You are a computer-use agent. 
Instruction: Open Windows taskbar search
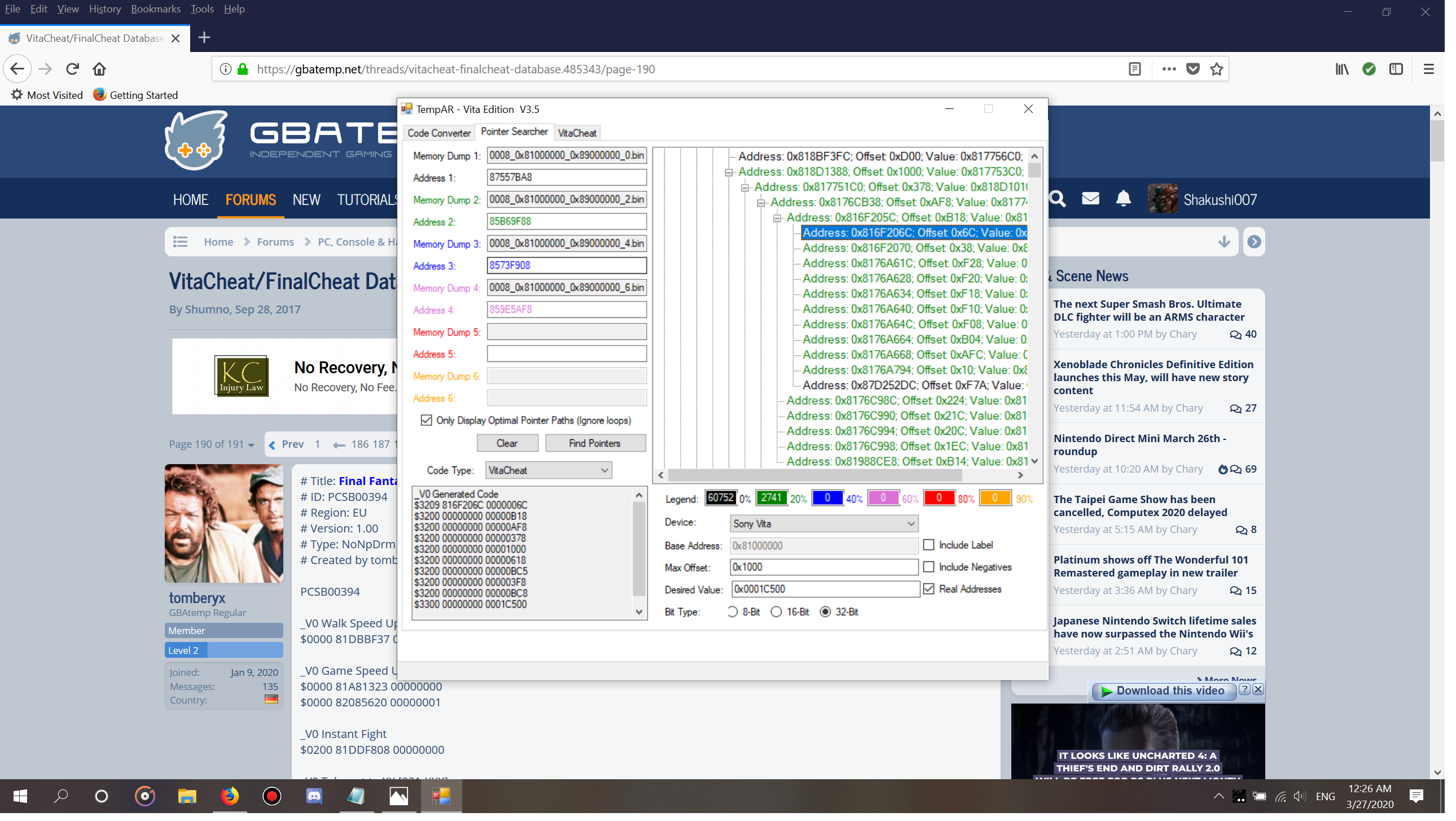[60, 797]
